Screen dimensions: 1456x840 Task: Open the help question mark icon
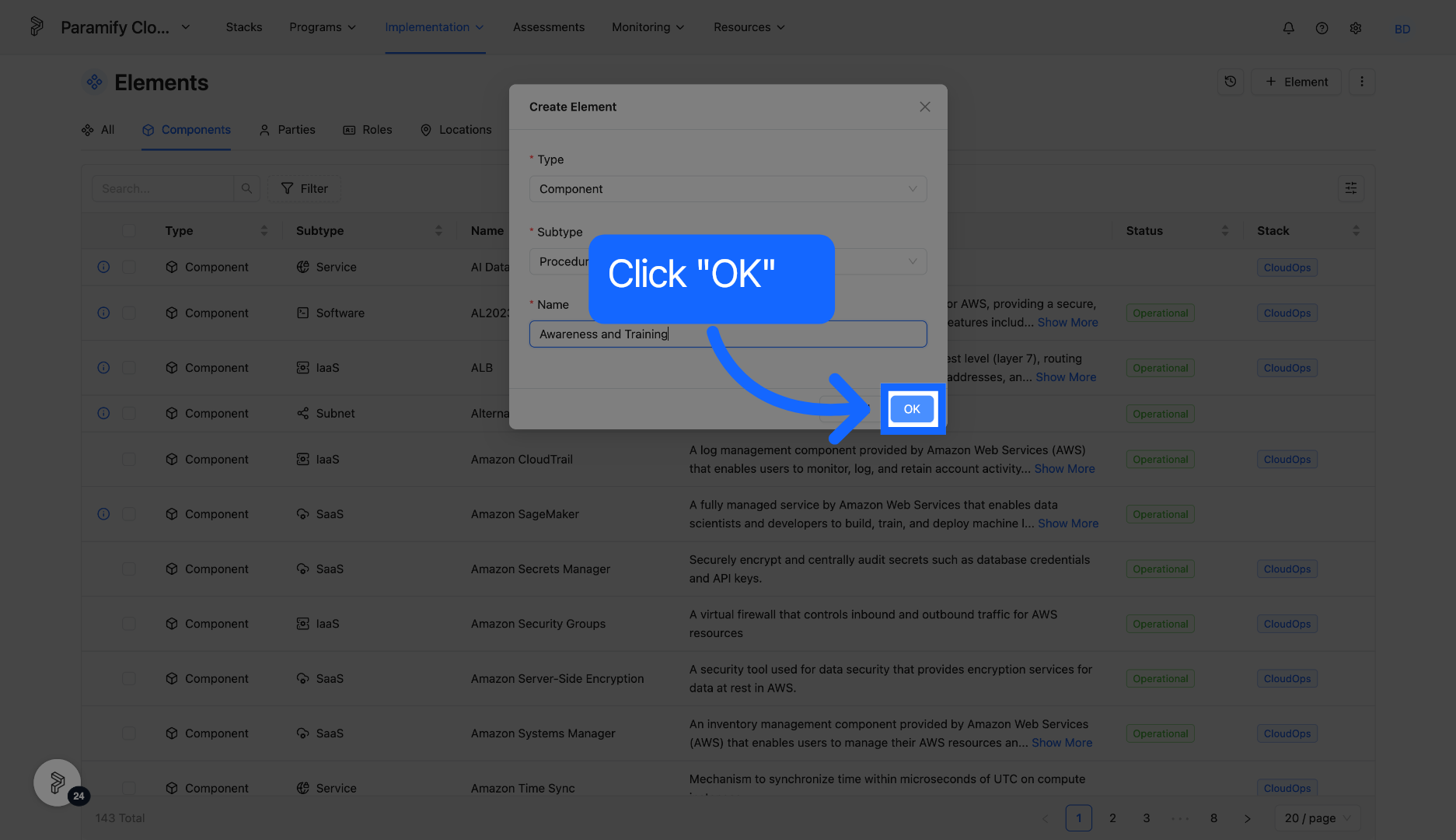(x=1322, y=28)
